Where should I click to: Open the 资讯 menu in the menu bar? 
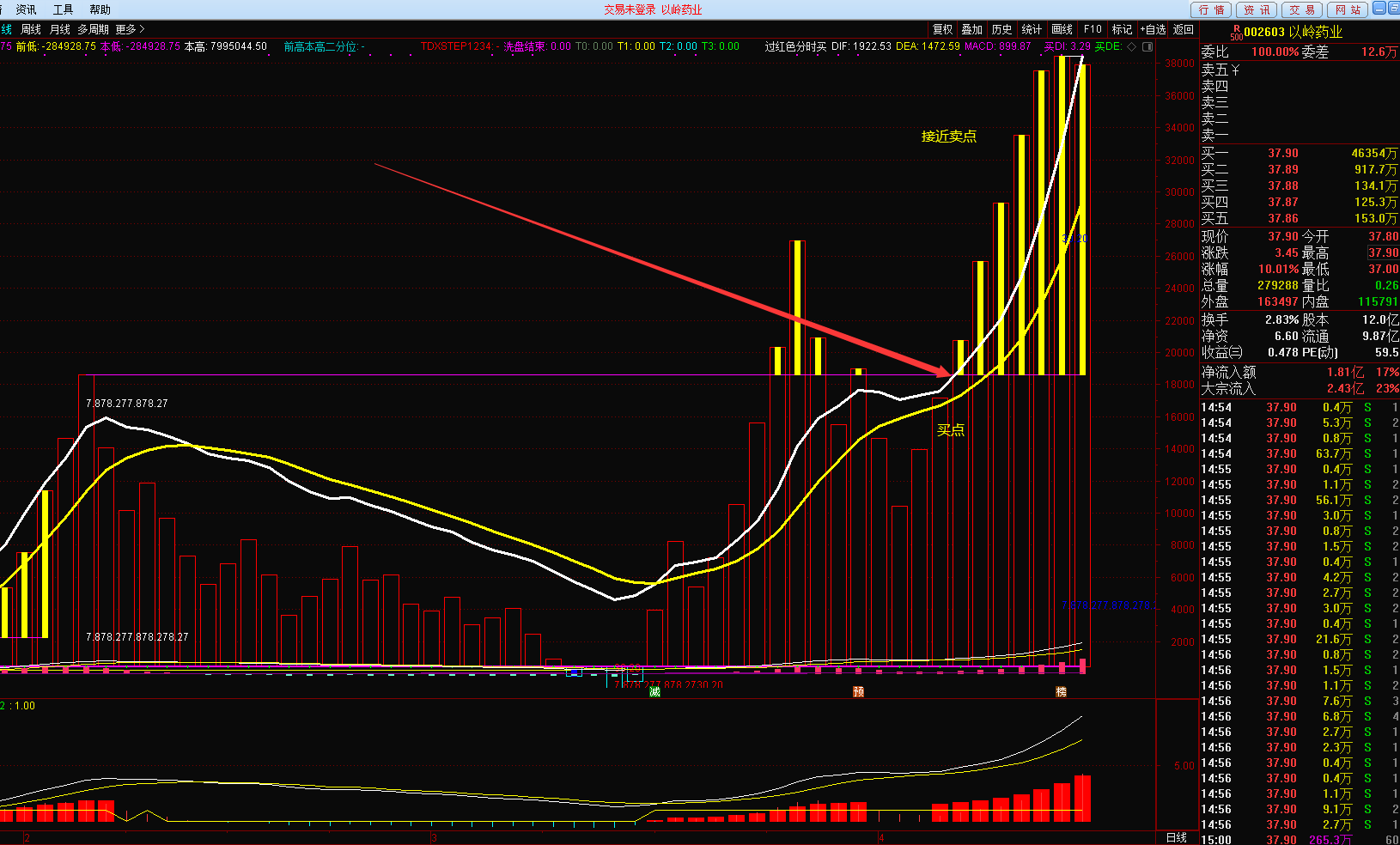click(x=26, y=9)
